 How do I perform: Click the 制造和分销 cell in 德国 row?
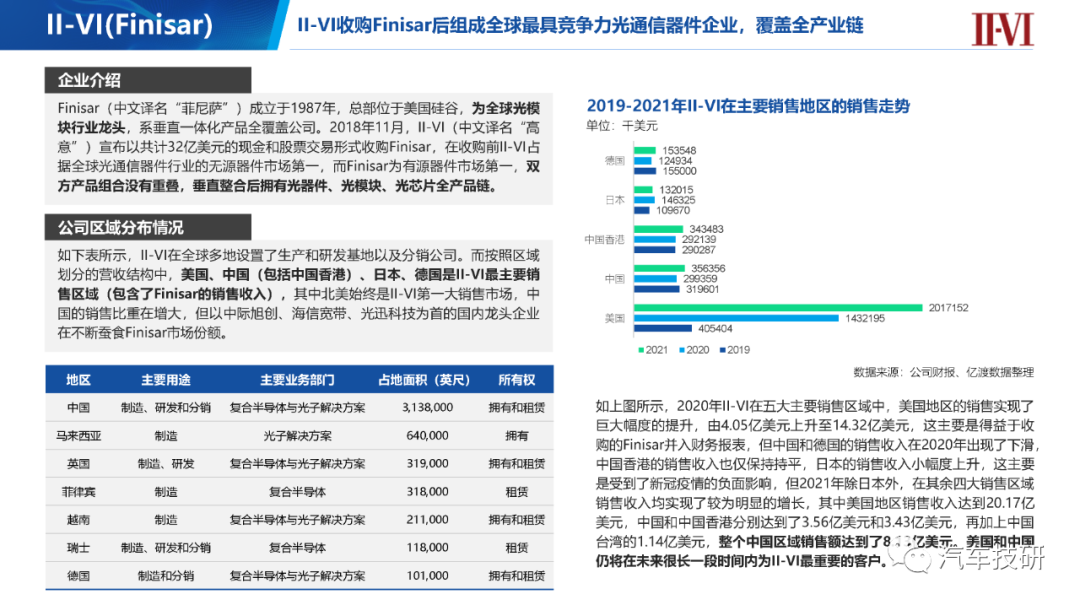pyautogui.click(x=166, y=576)
